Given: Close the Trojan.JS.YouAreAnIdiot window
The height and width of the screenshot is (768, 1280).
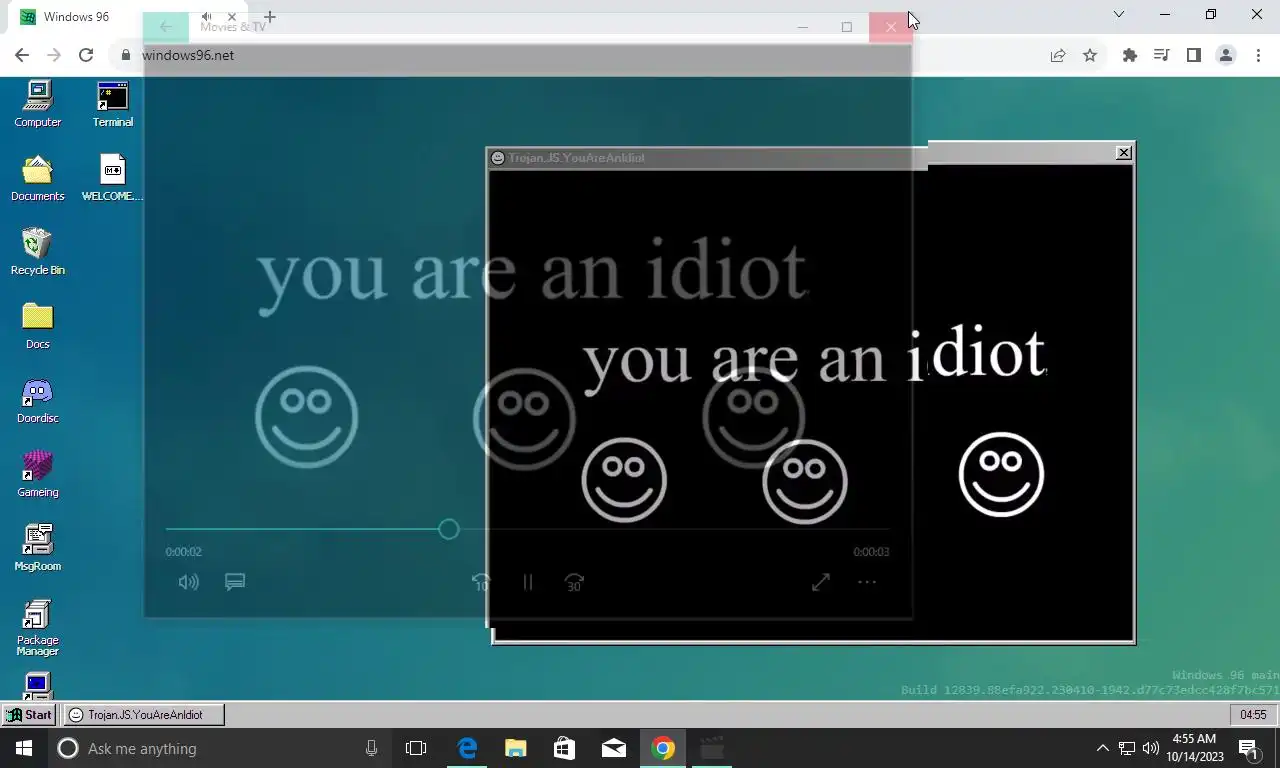Looking at the screenshot, I should (x=1124, y=152).
